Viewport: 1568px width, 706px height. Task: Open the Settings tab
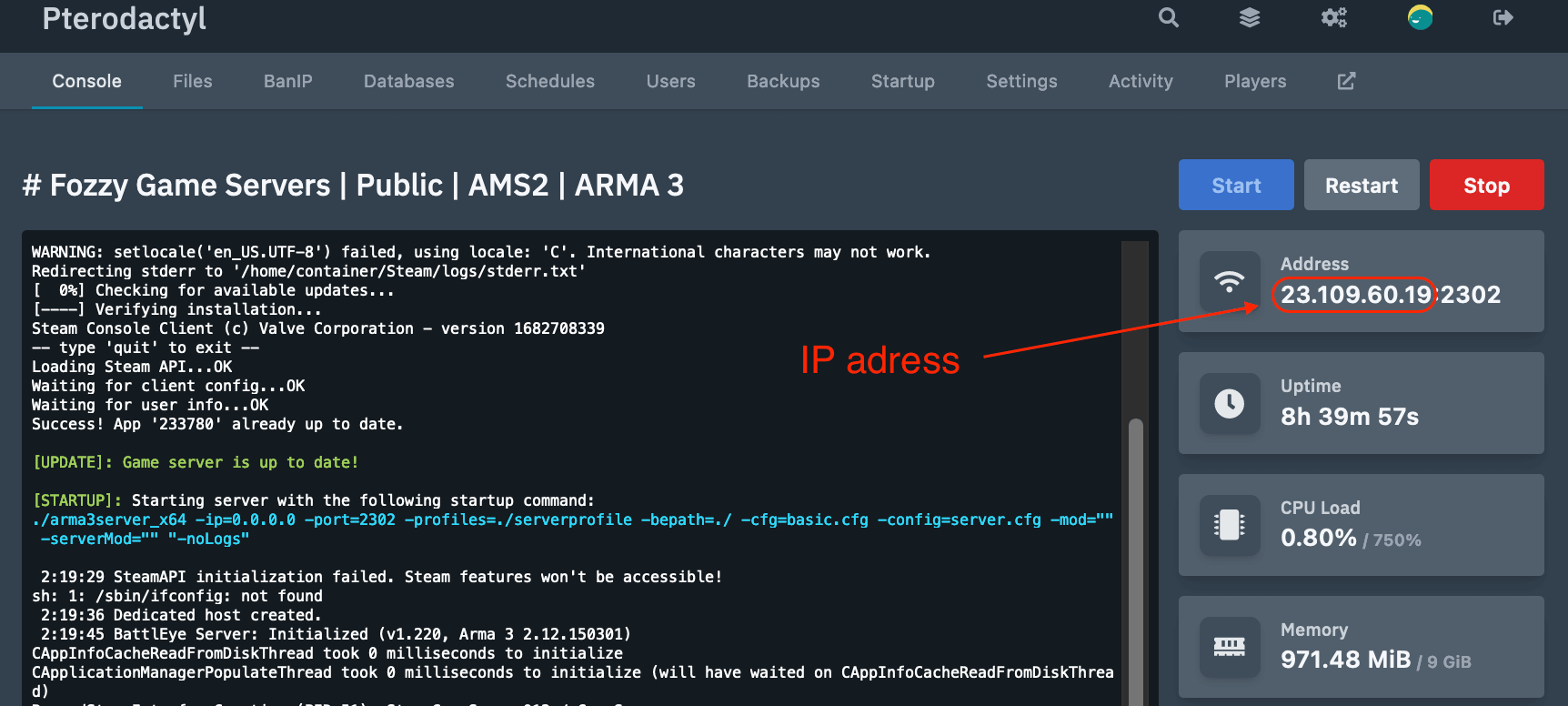(1022, 81)
